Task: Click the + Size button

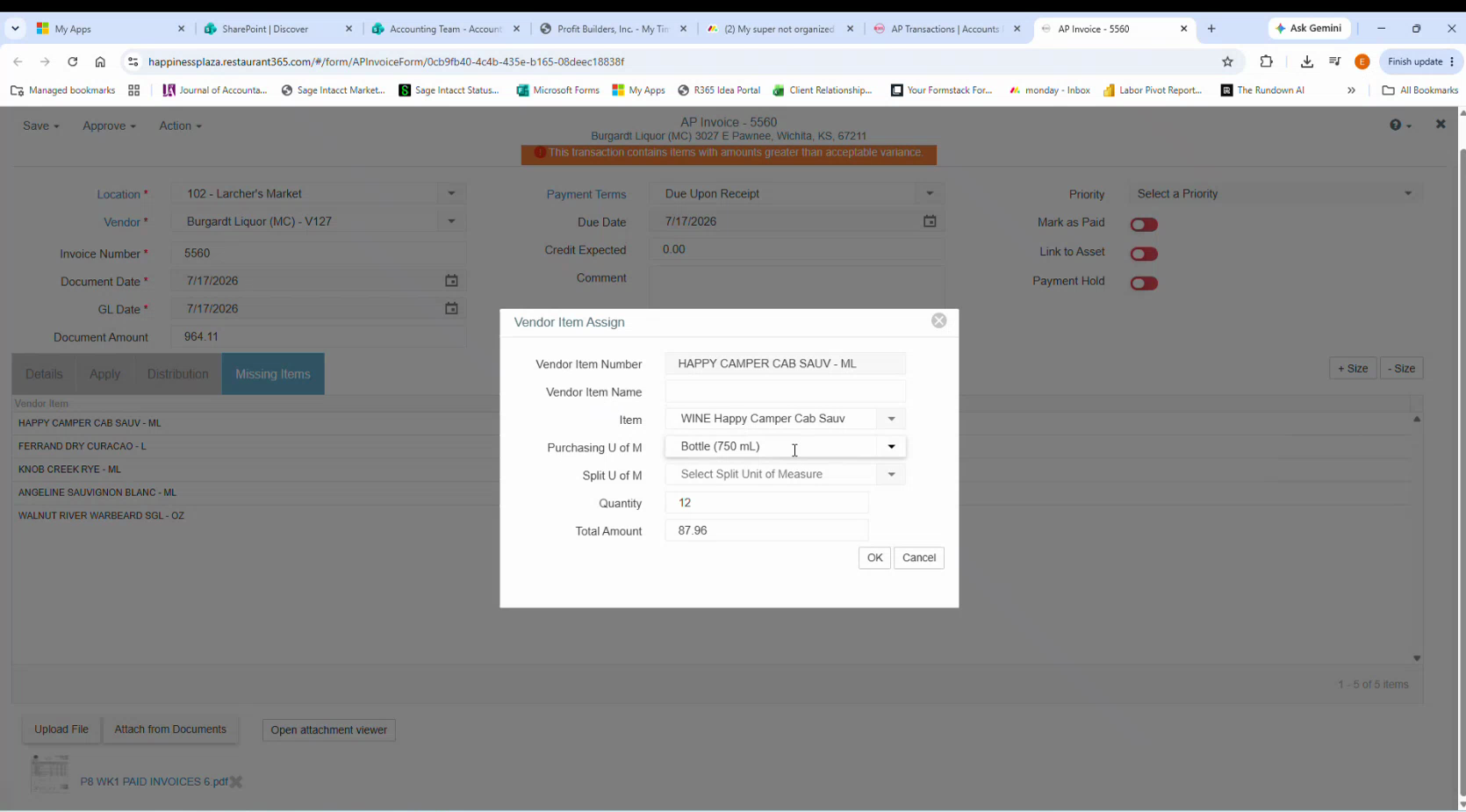Action: (x=1352, y=369)
